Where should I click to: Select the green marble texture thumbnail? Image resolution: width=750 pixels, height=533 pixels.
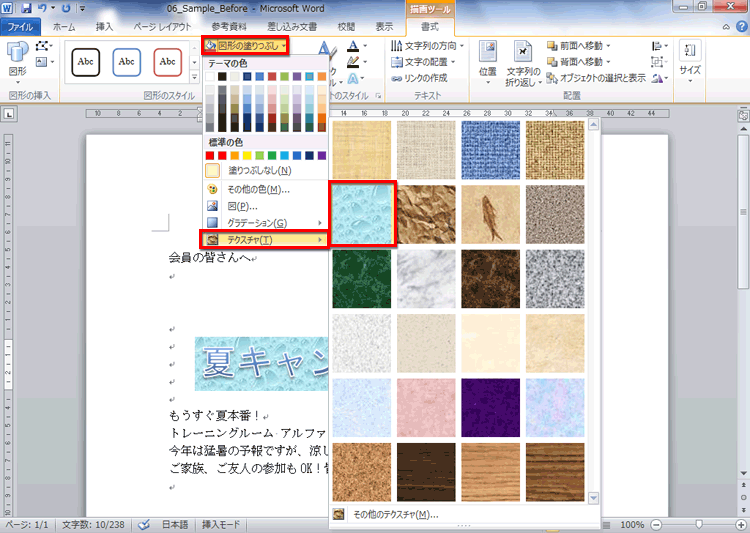[x=362, y=278]
